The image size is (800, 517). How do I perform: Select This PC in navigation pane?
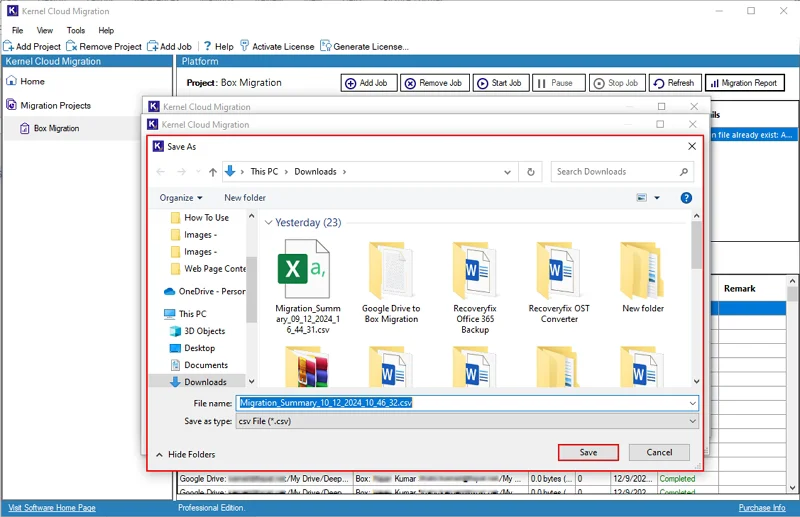pos(186,313)
